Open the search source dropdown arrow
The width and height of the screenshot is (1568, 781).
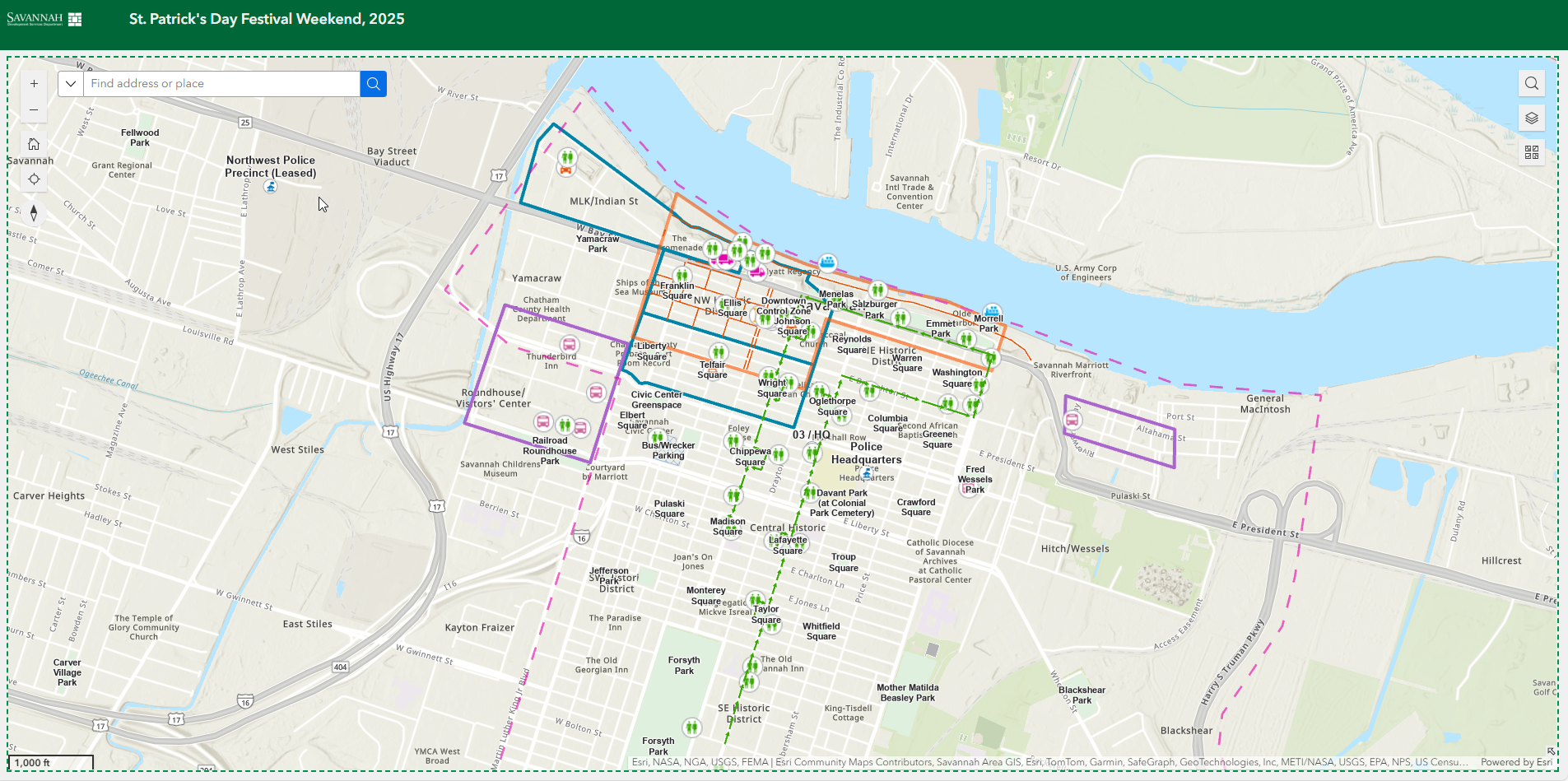click(71, 83)
